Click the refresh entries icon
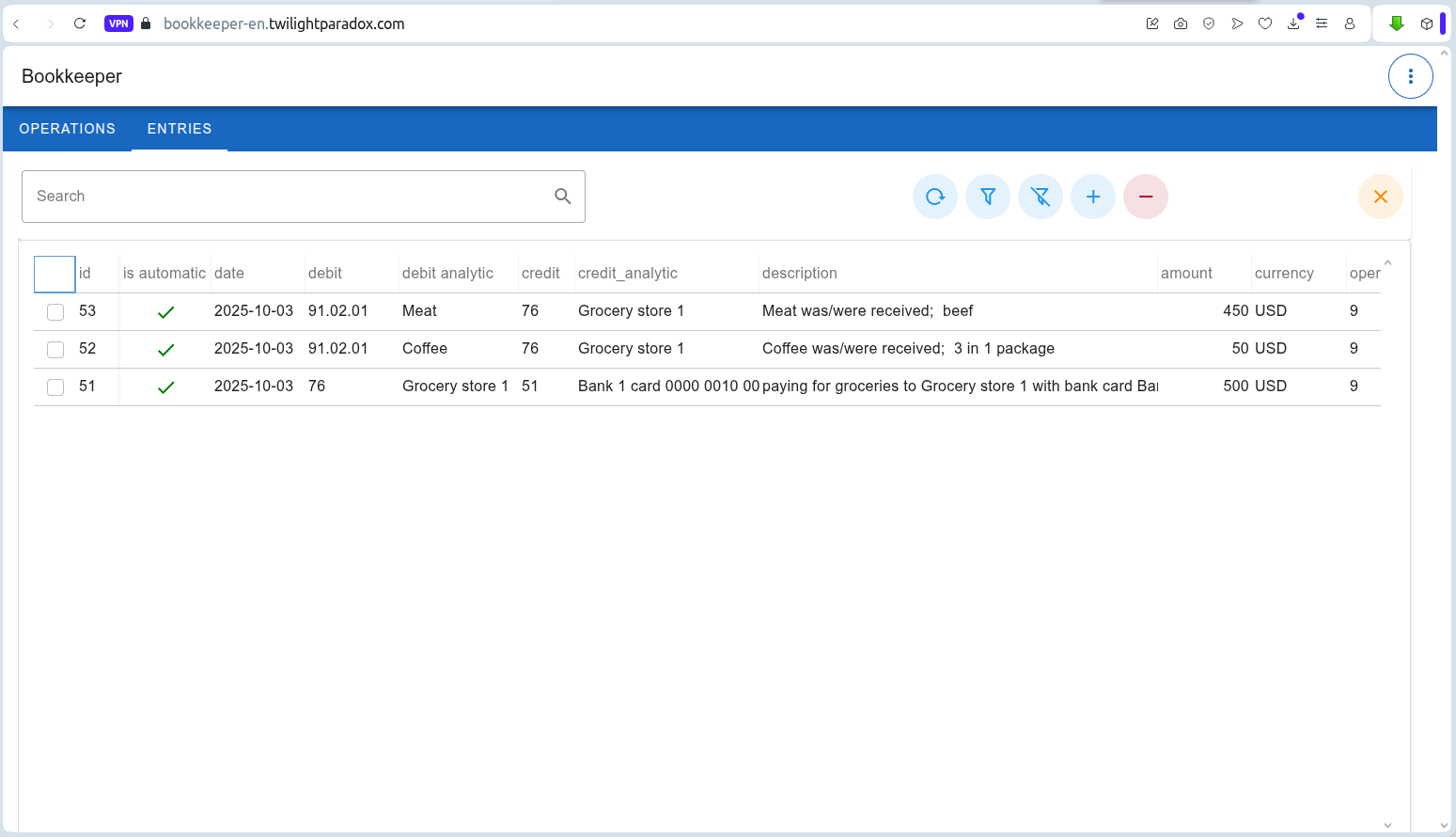 point(934,197)
